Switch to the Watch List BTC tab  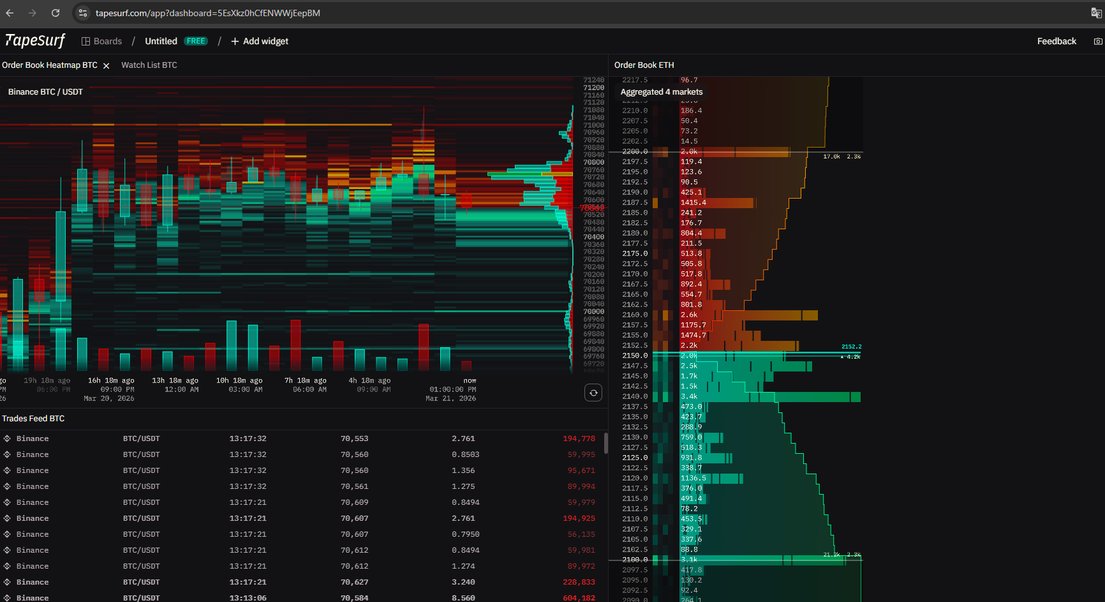(149, 65)
